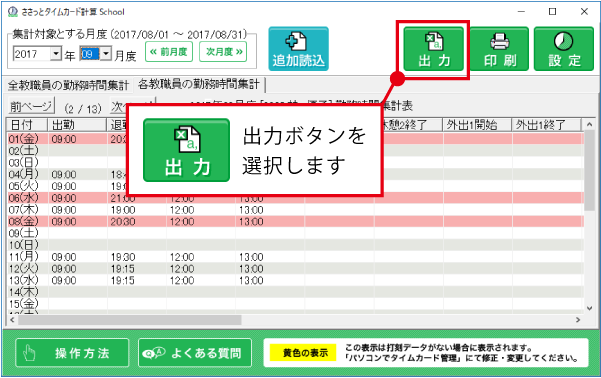Select the 10(日) date row

[296, 245]
